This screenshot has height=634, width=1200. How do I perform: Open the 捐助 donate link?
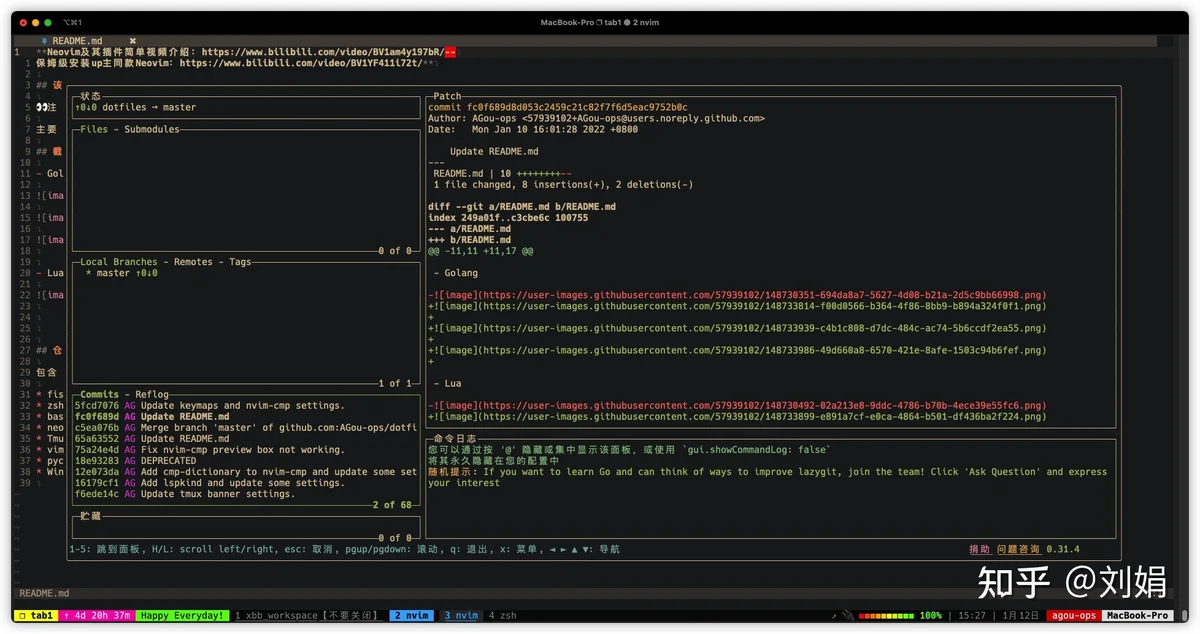click(x=979, y=549)
